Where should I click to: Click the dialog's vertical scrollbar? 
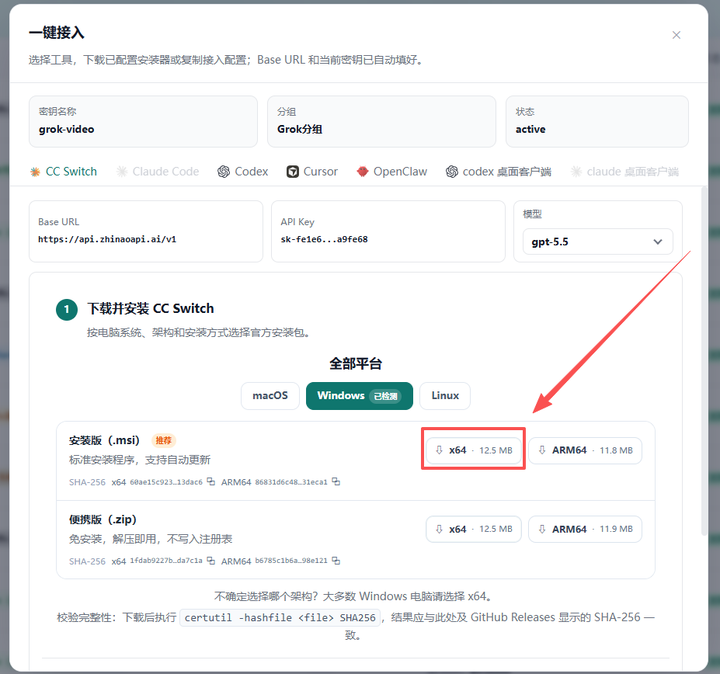click(x=704, y=361)
